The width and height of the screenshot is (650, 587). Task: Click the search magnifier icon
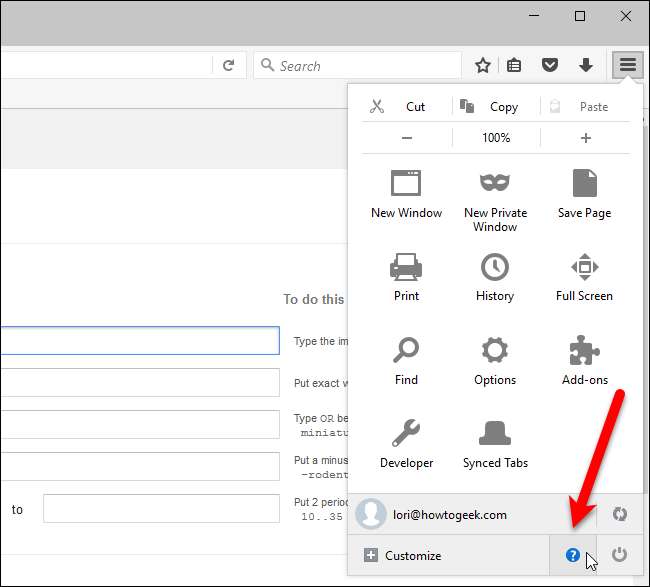(x=267, y=65)
